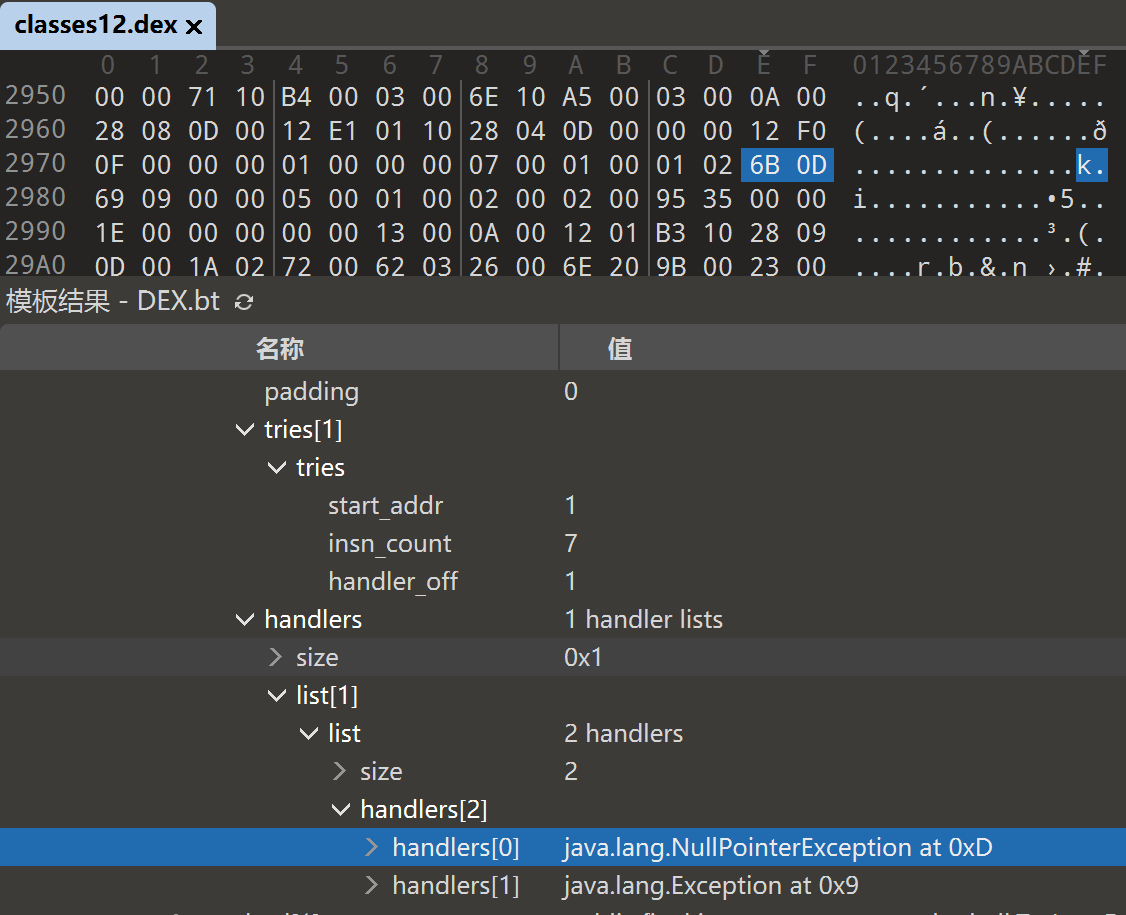Select hex byte 1E in row 2990
This screenshot has width=1126, height=915.
109,233
